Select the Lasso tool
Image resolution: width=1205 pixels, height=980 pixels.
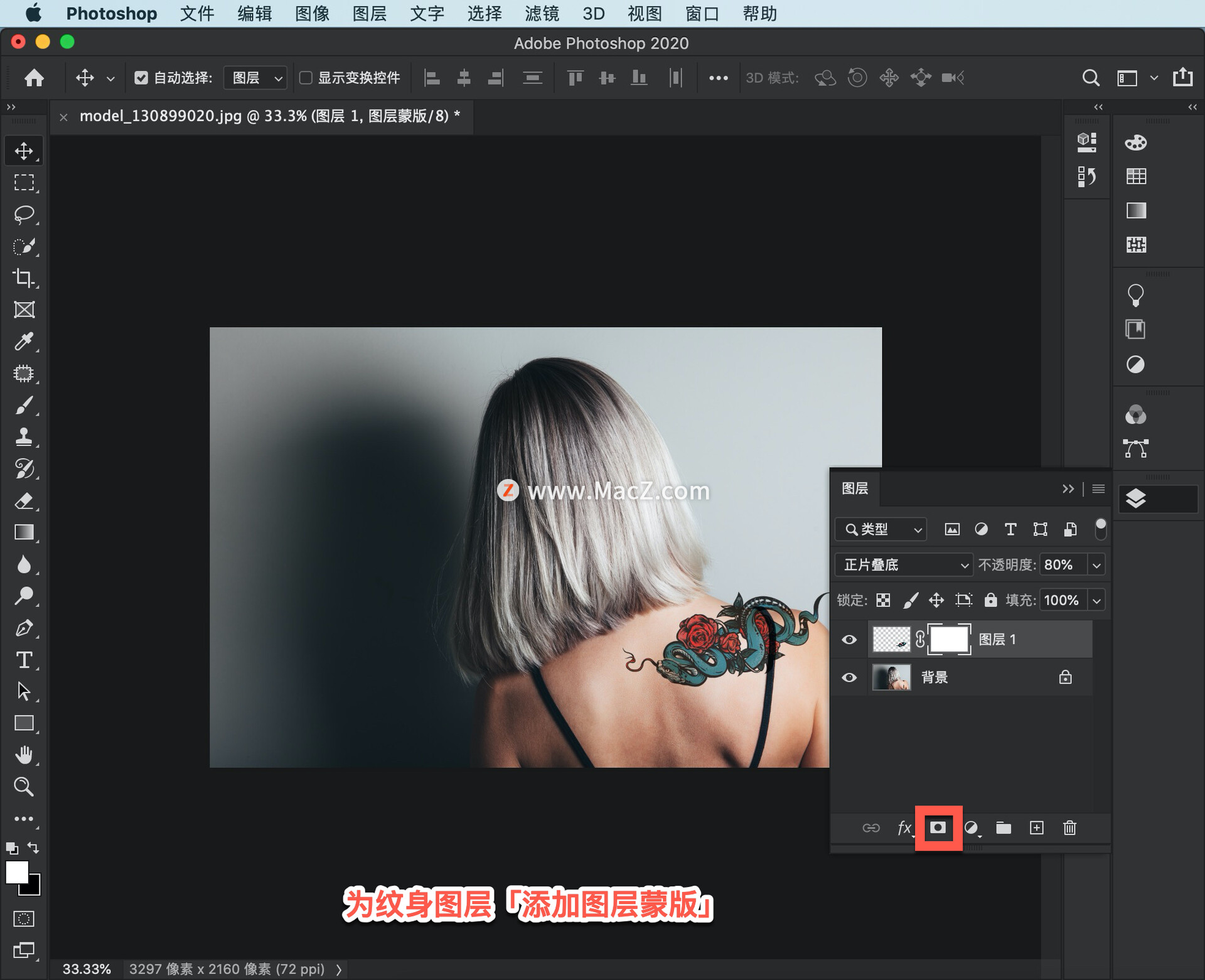(x=24, y=214)
